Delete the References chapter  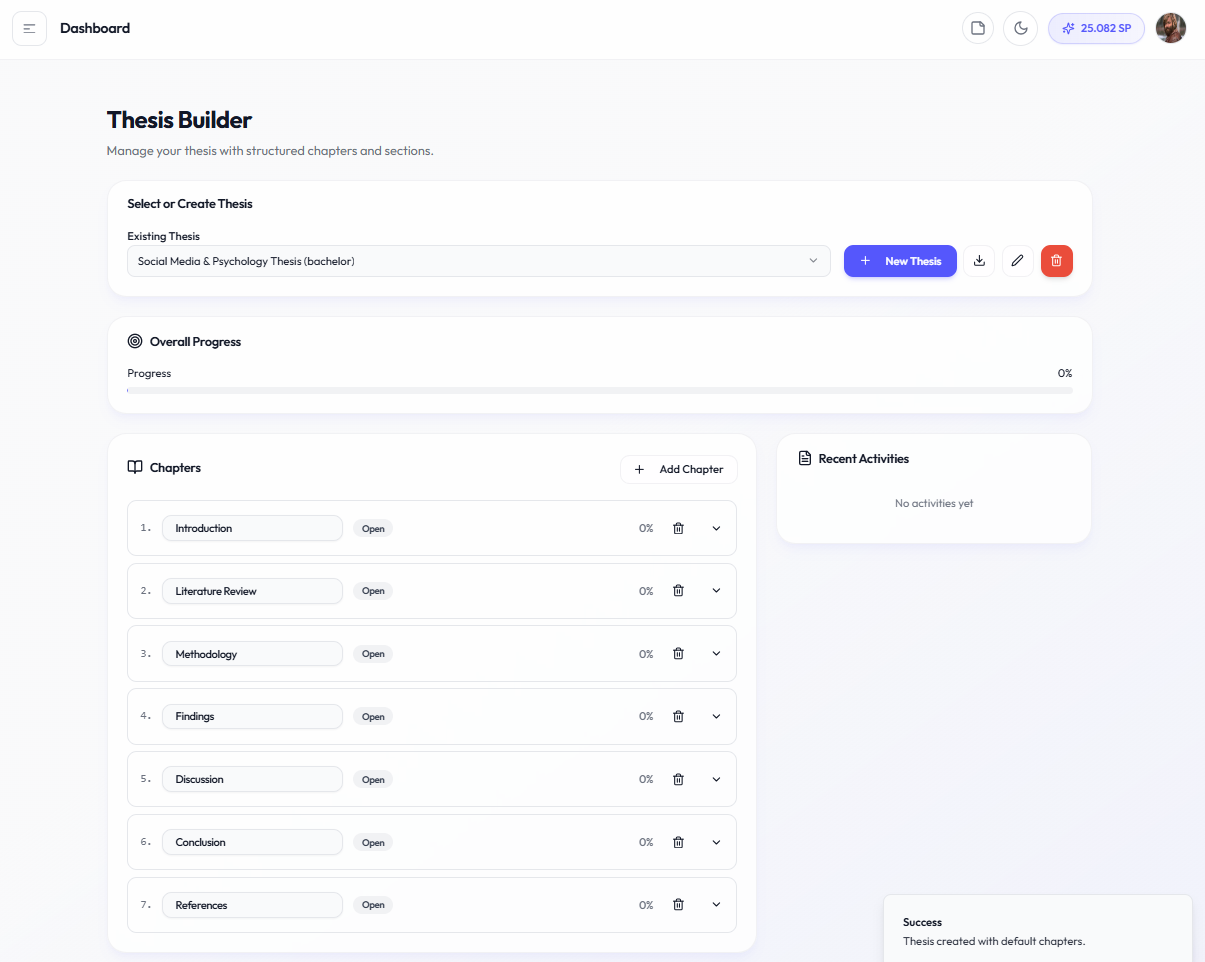[678, 905]
